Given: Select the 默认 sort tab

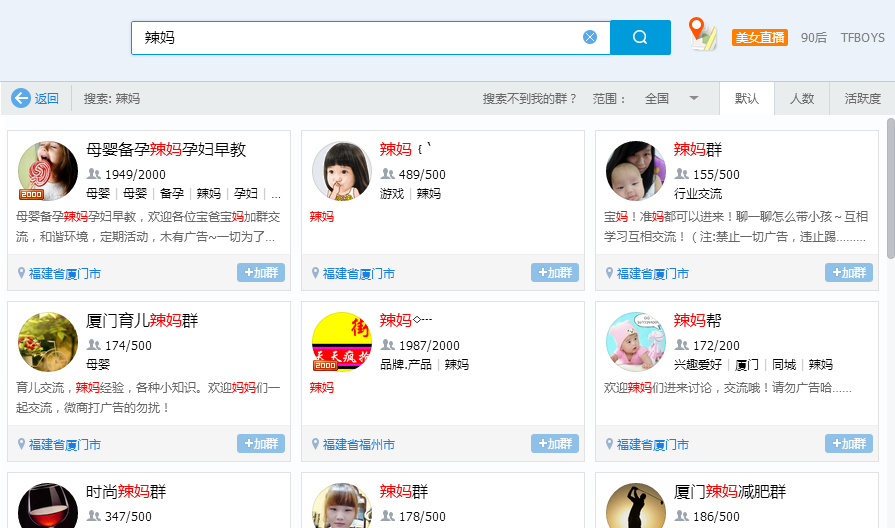Looking at the screenshot, I should (747, 99).
